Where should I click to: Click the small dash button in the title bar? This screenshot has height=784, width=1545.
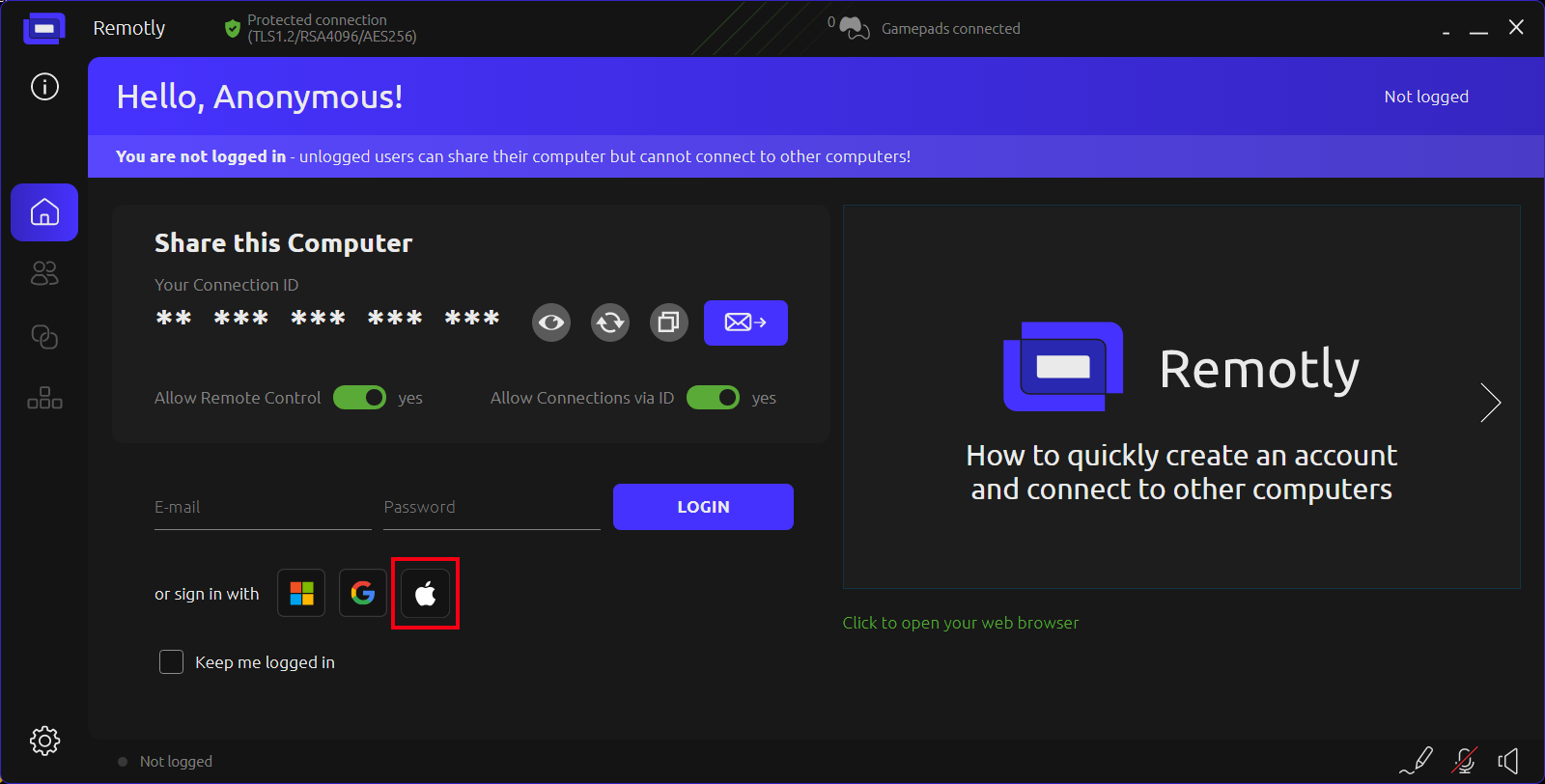1446,33
